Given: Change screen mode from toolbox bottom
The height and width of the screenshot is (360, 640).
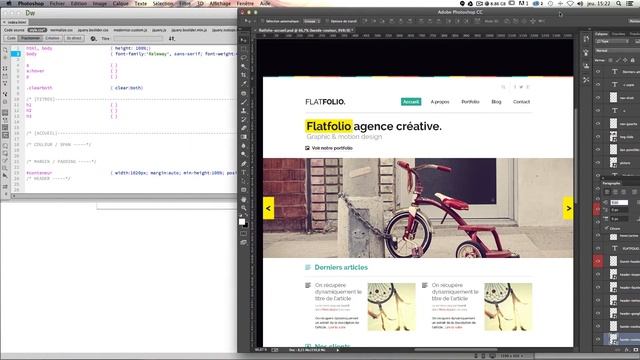Looking at the screenshot, I should pyautogui.click(x=244, y=242).
